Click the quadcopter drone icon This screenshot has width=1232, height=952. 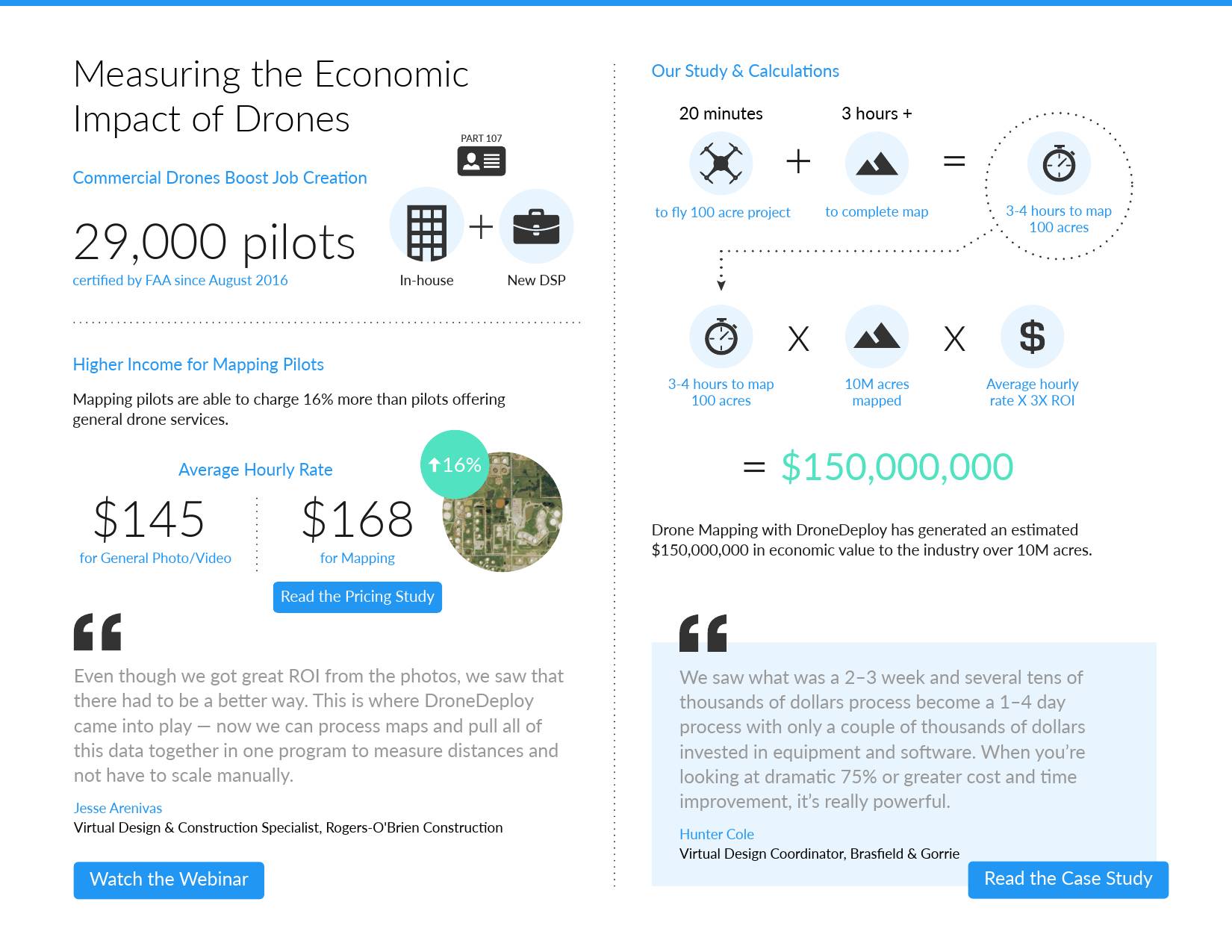(x=721, y=164)
